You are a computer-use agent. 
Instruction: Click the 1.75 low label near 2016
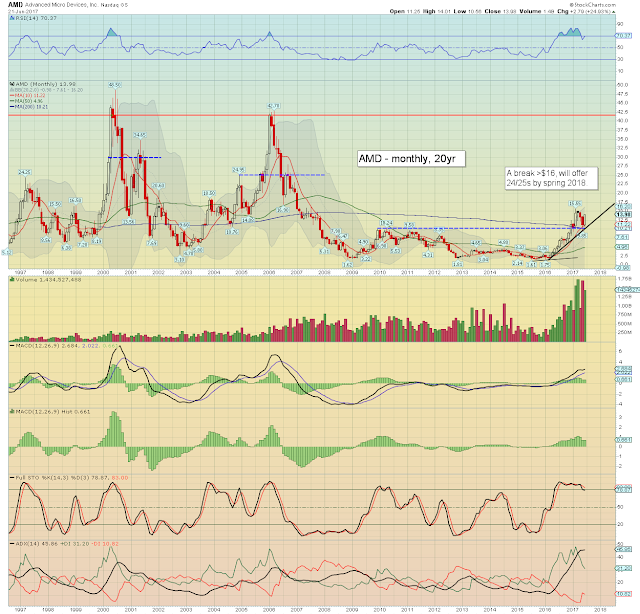pyautogui.click(x=545, y=265)
